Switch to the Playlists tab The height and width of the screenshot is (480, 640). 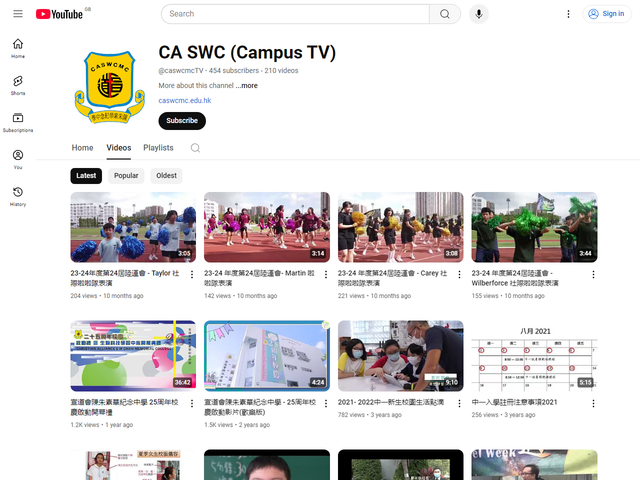158,148
